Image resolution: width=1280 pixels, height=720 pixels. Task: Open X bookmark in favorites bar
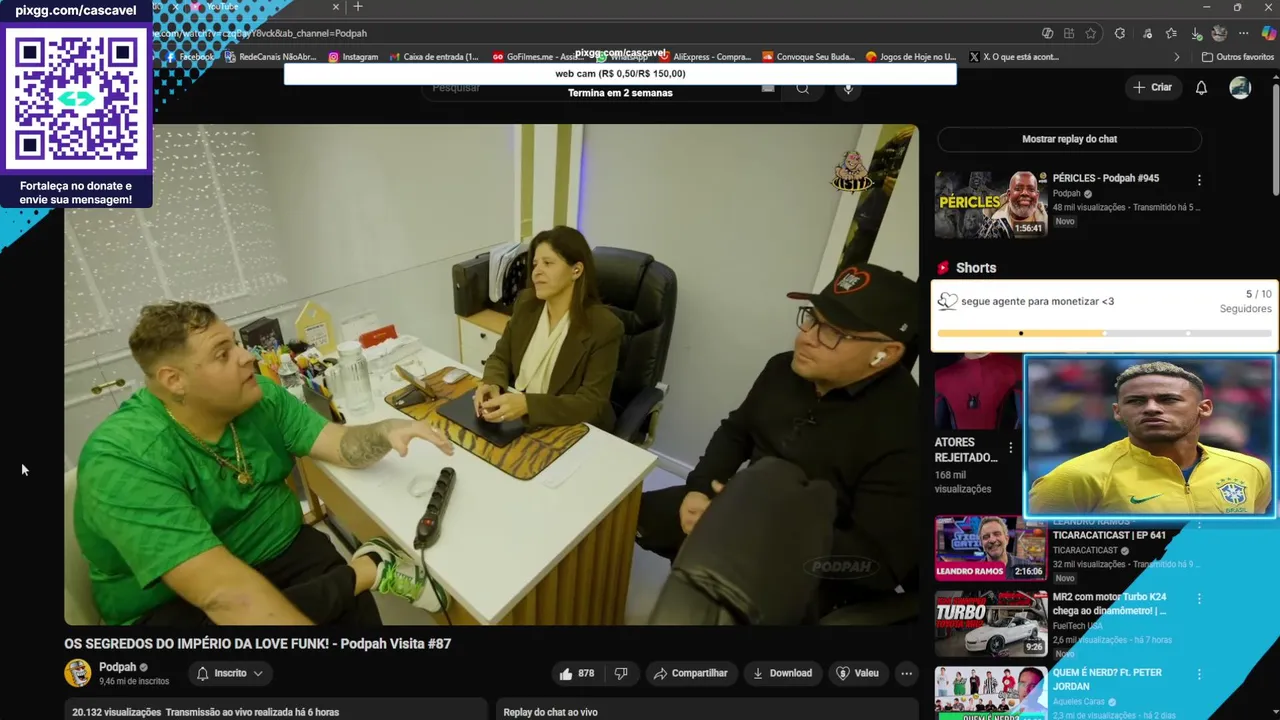1014,57
